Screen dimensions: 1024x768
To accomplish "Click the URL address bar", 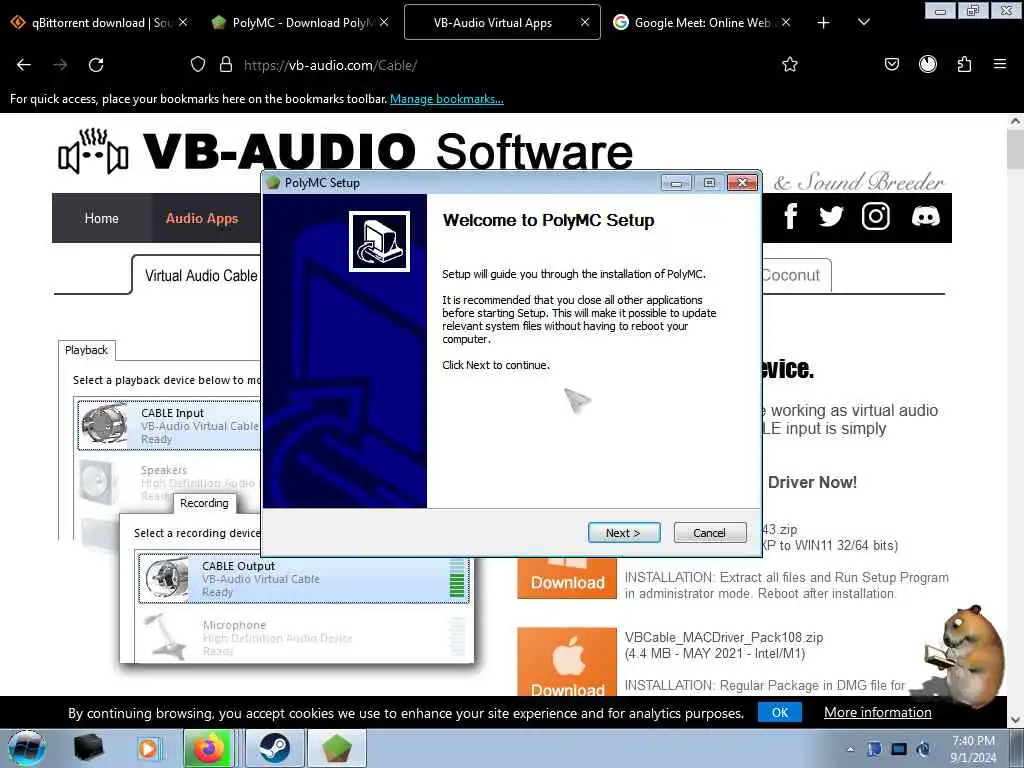I will pos(496,65).
